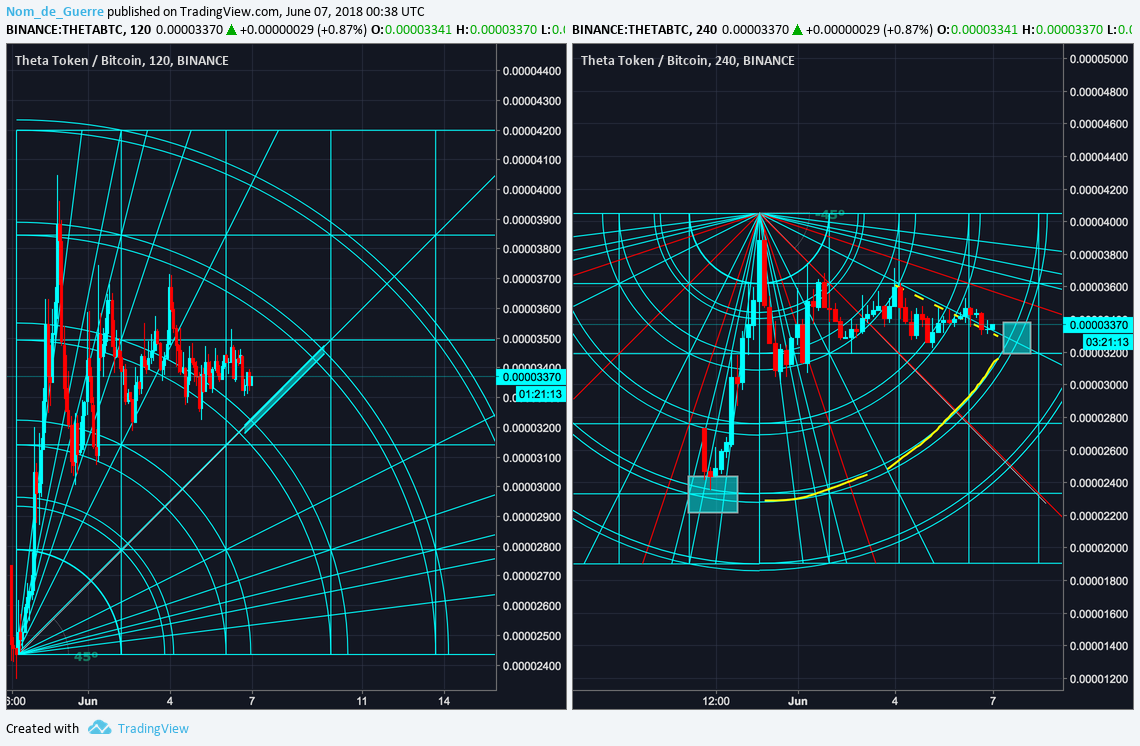The image size is (1140, 746).
Task: Click the 01:21:13 bar countdown label
Action: coord(541,394)
